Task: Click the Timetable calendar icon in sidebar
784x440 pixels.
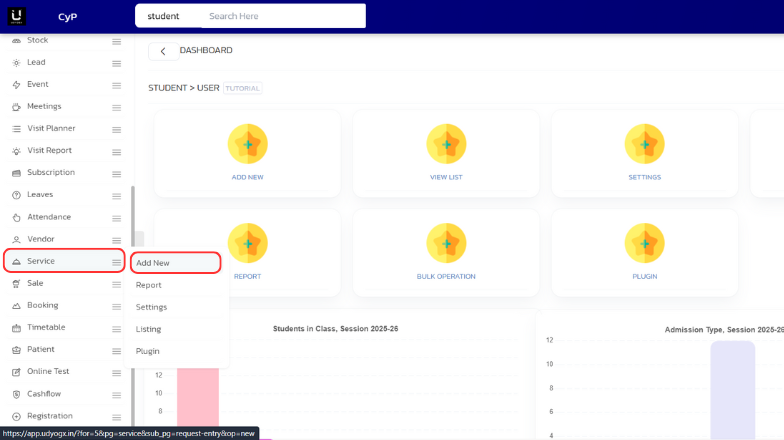Action: pyautogui.click(x=16, y=328)
